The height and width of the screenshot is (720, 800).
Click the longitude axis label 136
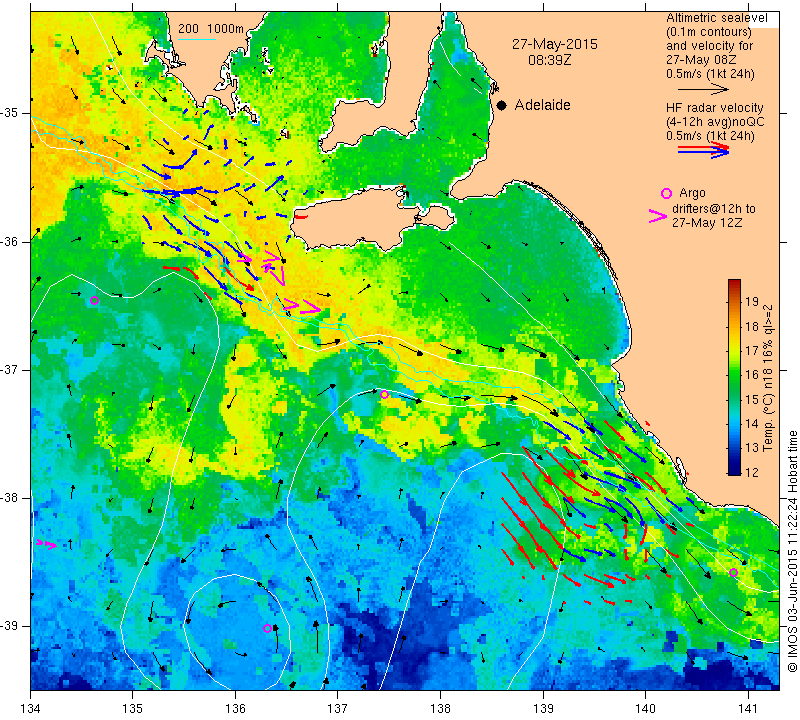pyautogui.click(x=235, y=709)
